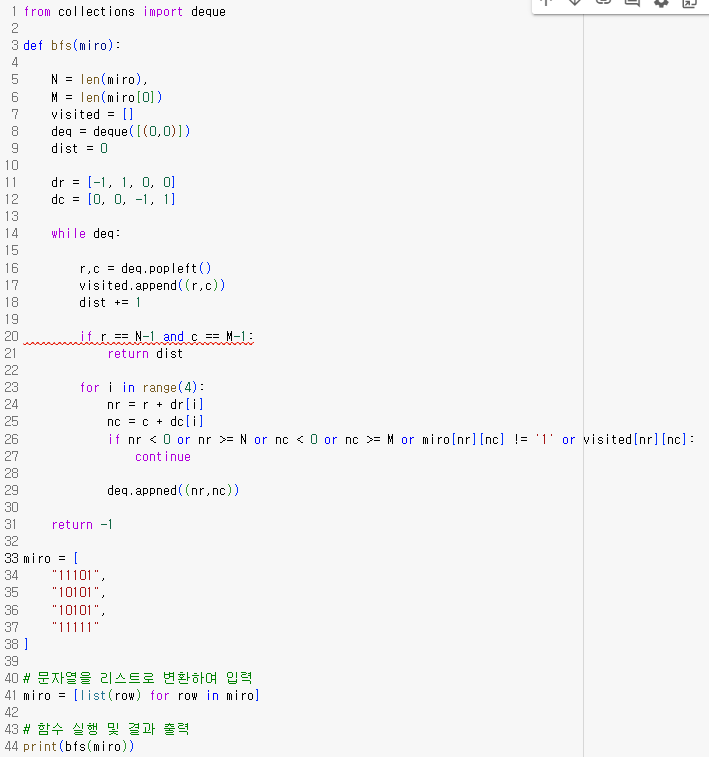Image resolution: width=709 pixels, height=757 pixels.
Task: Click 'visited.append((r,c))' line
Action: click(x=152, y=285)
